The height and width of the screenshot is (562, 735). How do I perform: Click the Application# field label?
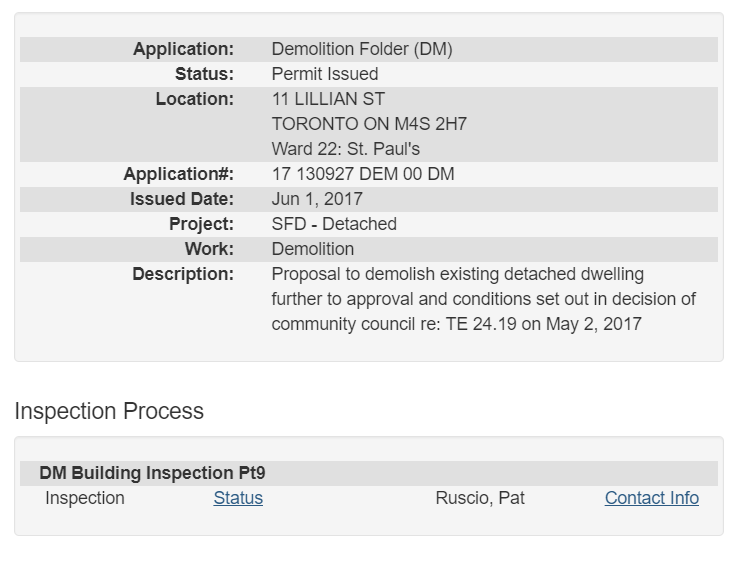tap(179, 174)
